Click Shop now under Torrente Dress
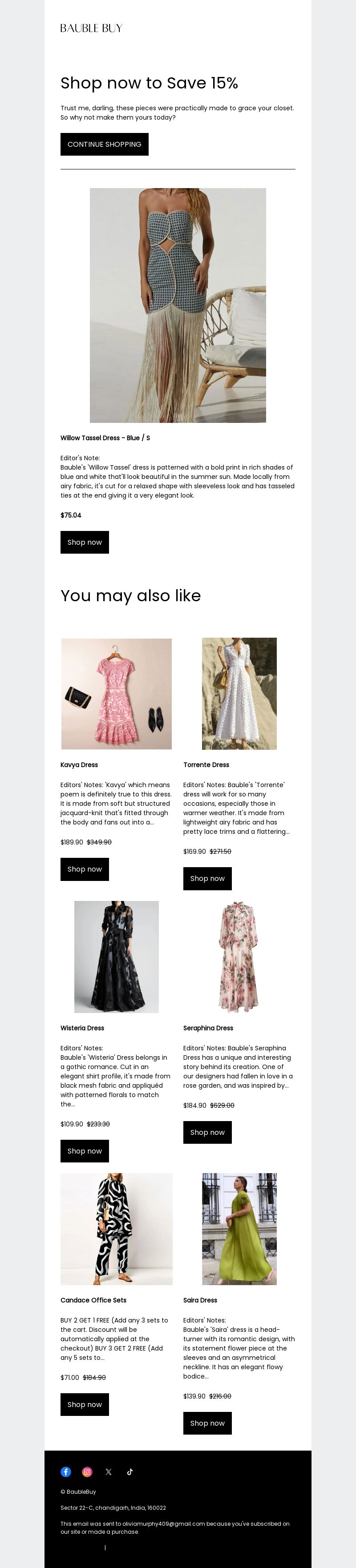Screen dimensions: 356x1568 (207, 878)
